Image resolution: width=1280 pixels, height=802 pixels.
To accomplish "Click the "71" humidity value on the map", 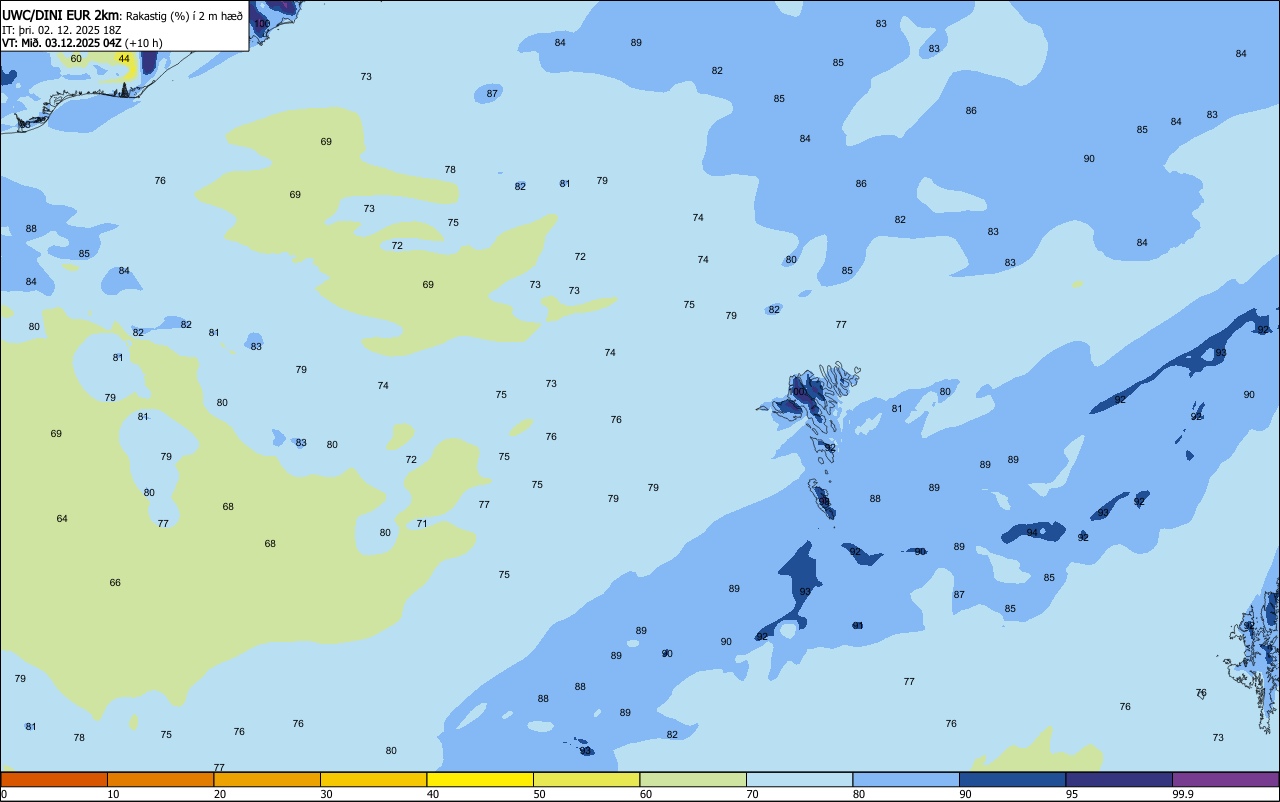I will tap(422, 524).
